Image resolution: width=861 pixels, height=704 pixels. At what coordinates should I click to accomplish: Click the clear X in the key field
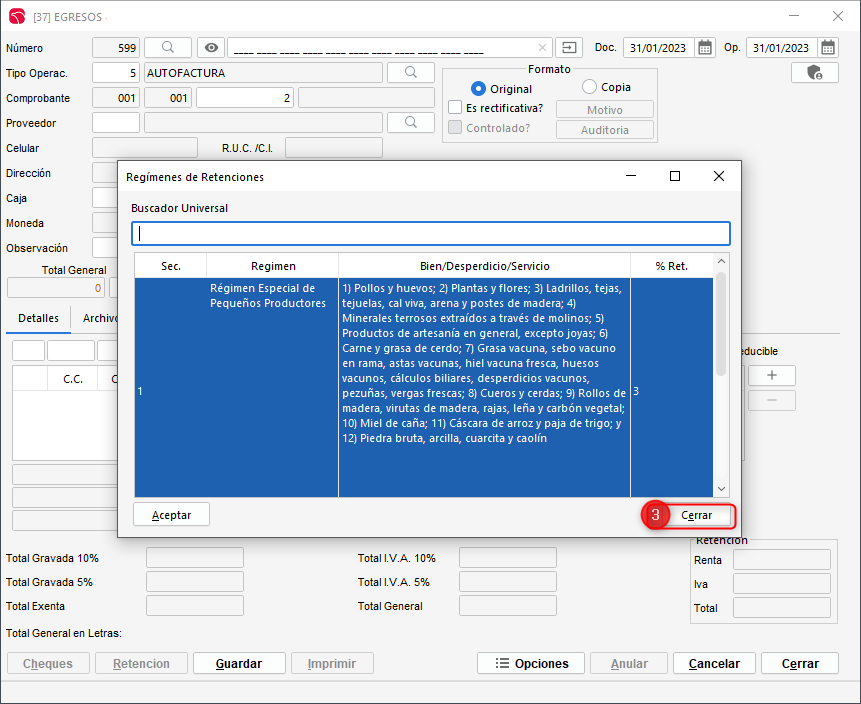click(x=542, y=47)
